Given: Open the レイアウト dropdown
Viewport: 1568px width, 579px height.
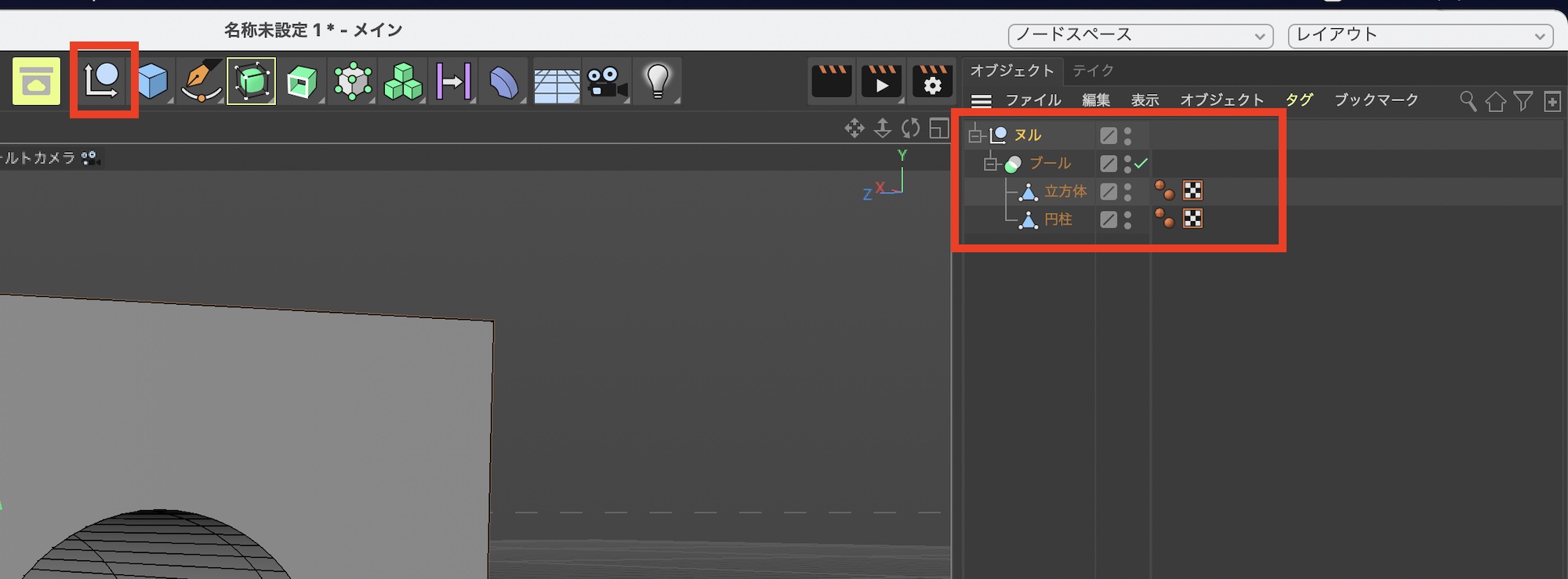Looking at the screenshot, I should pos(1420,35).
